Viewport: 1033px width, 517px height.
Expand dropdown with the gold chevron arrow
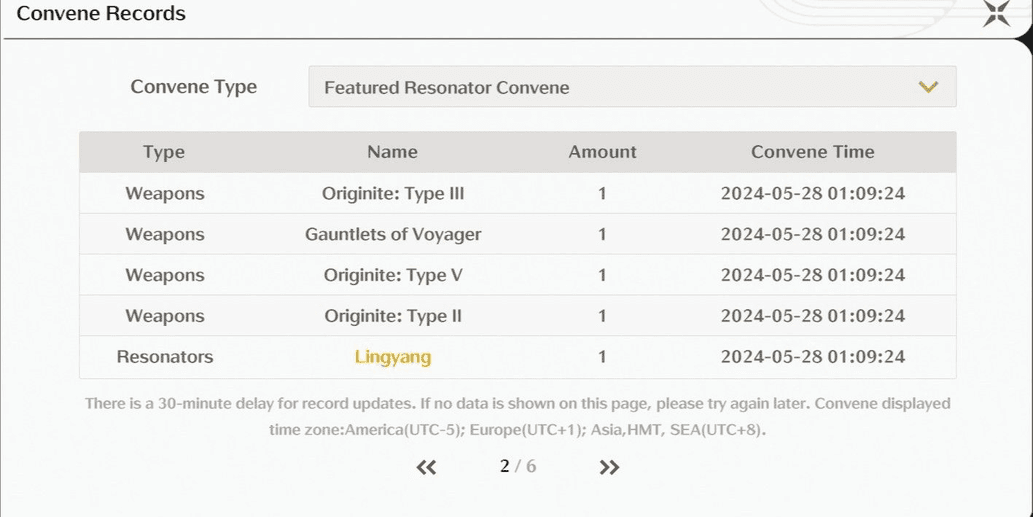928,87
